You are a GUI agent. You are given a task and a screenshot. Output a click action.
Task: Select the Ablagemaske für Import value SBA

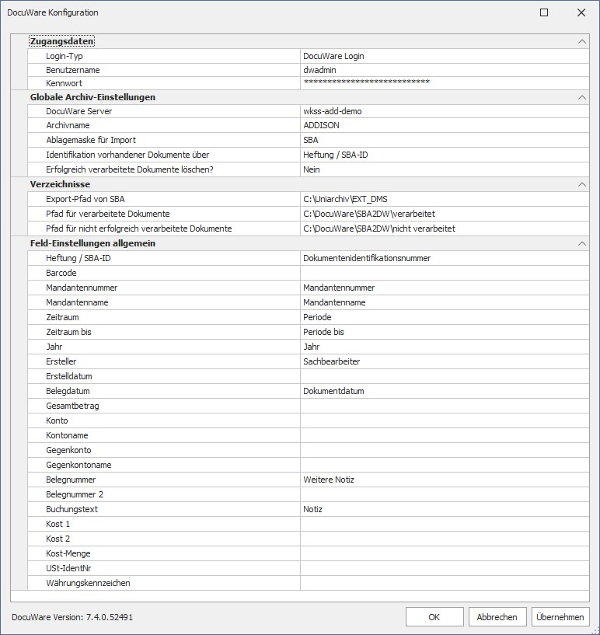pyautogui.click(x=445, y=140)
